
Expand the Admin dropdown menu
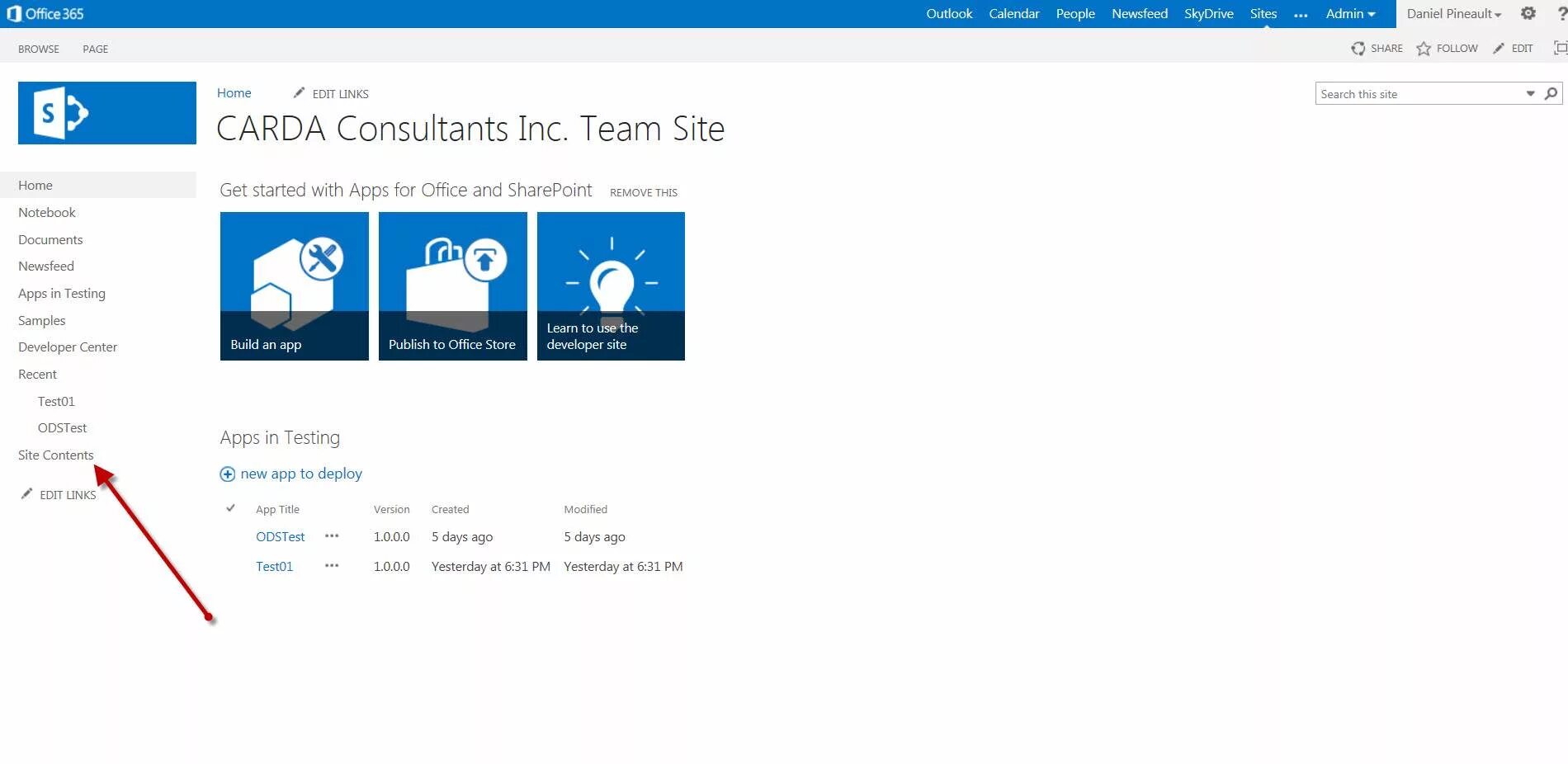pyautogui.click(x=1350, y=14)
